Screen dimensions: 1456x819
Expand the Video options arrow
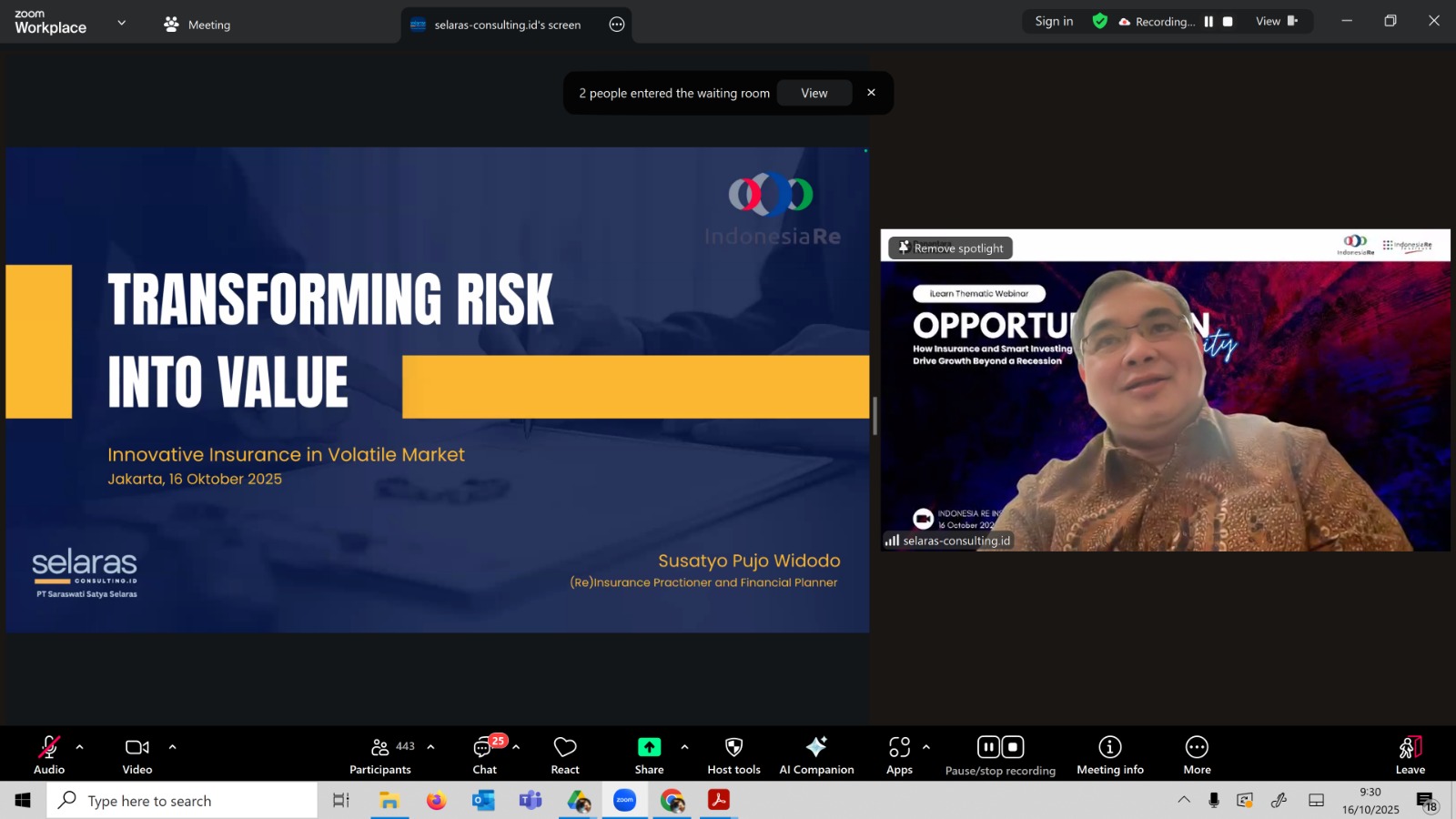[x=173, y=747]
